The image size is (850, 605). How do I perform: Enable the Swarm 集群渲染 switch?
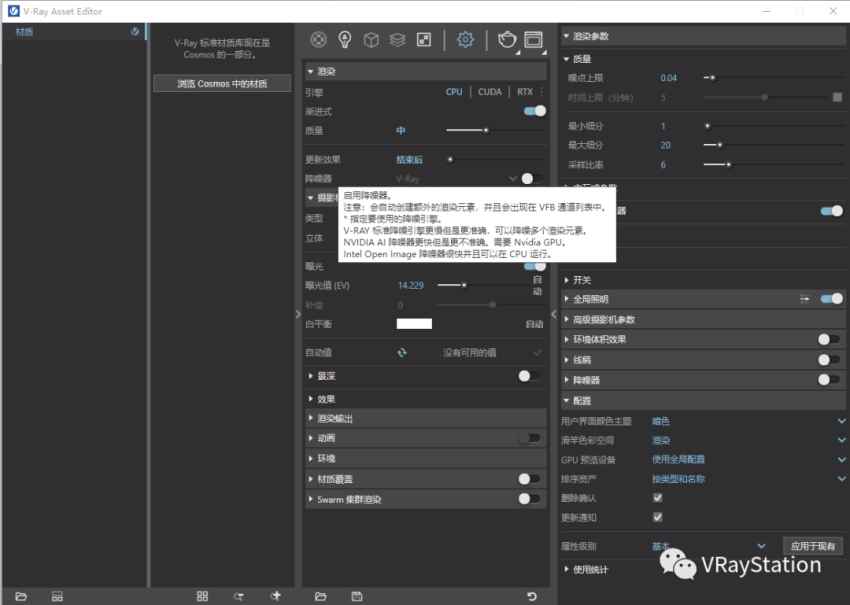tap(529, 499)
